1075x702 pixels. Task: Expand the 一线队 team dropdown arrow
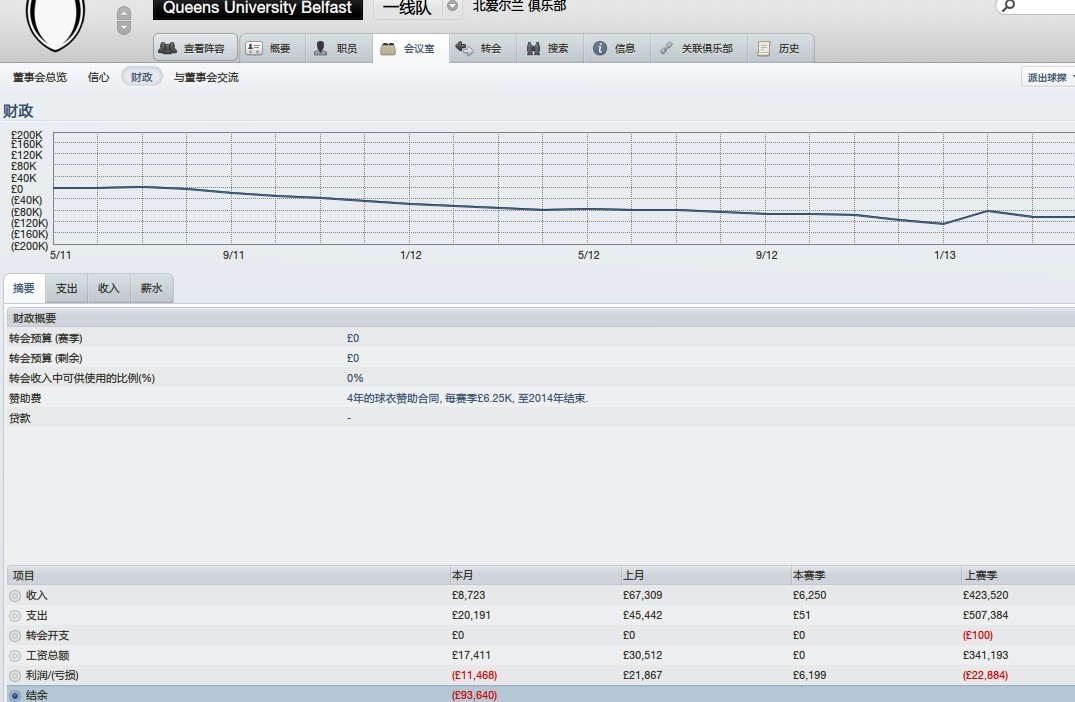tap(452, 7)
